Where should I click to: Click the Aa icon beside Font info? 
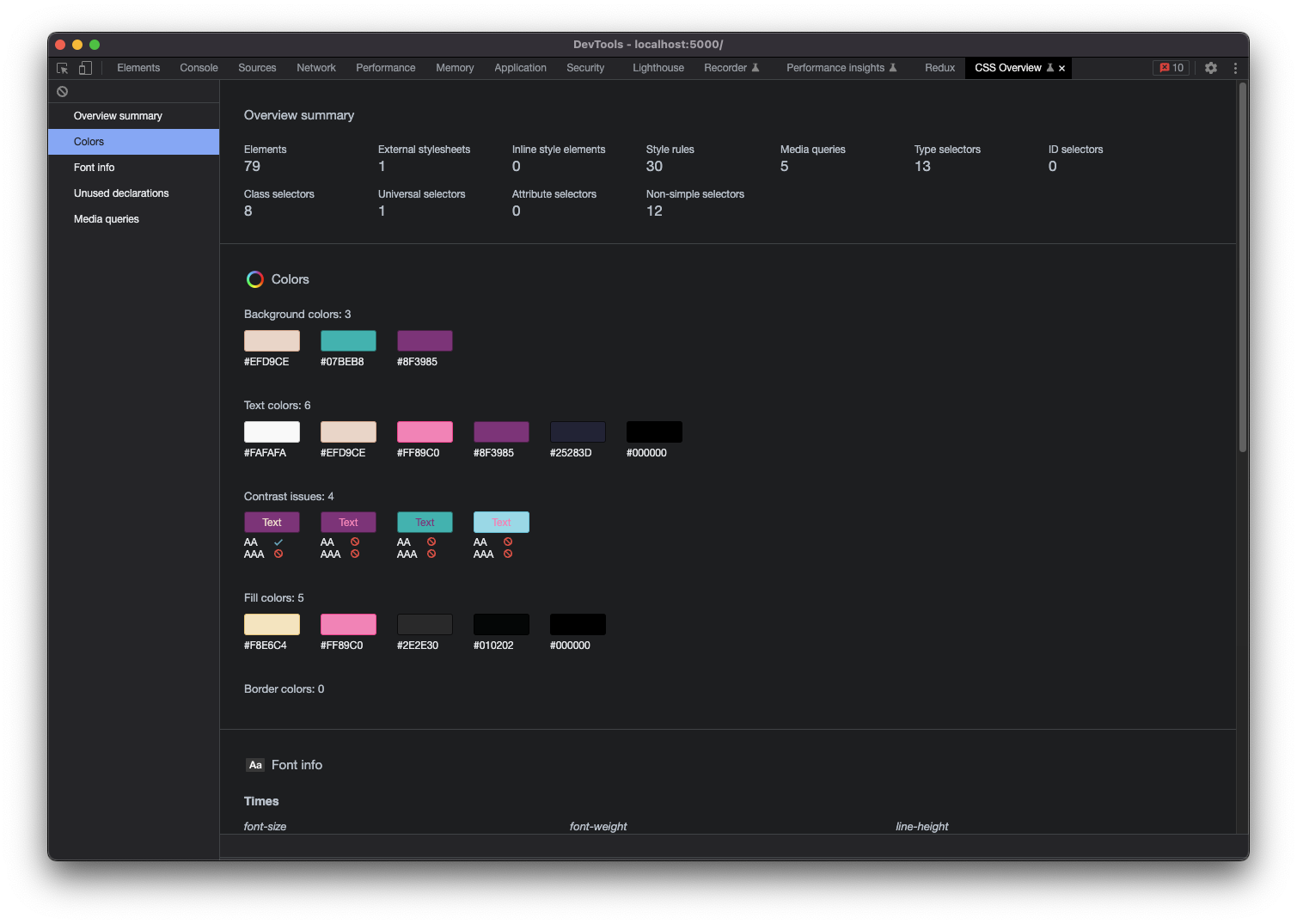pyautogui.click(x=254, y=764)
